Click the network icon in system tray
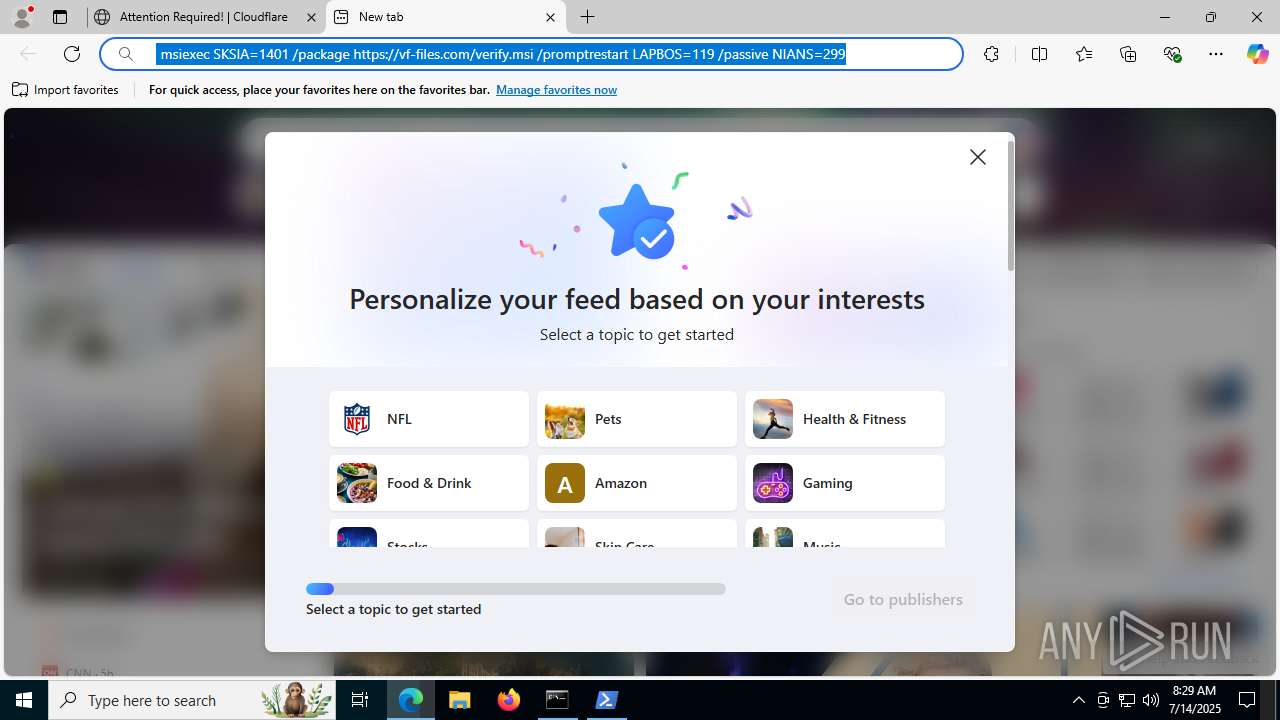Screen dimensions: 1280x720 [x=1127, y=700]
